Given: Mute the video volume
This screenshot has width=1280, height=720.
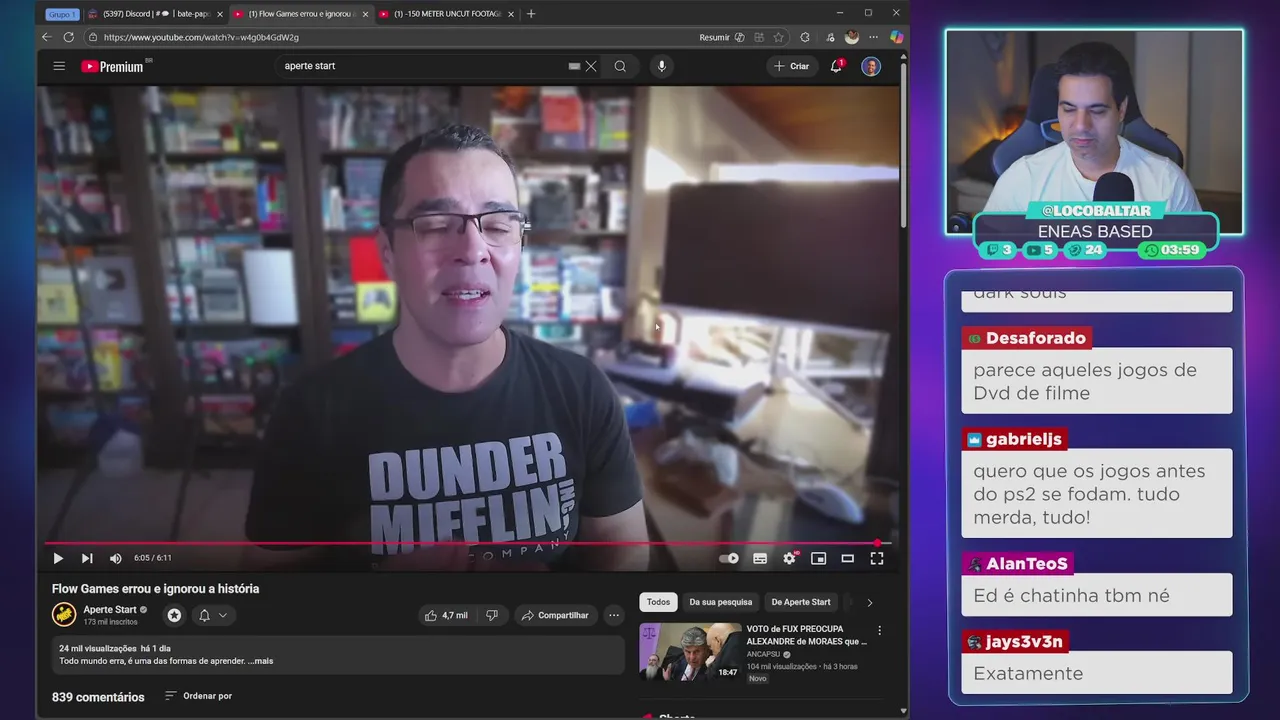Looking at the screenshot, I should click(x=115, y=558).
